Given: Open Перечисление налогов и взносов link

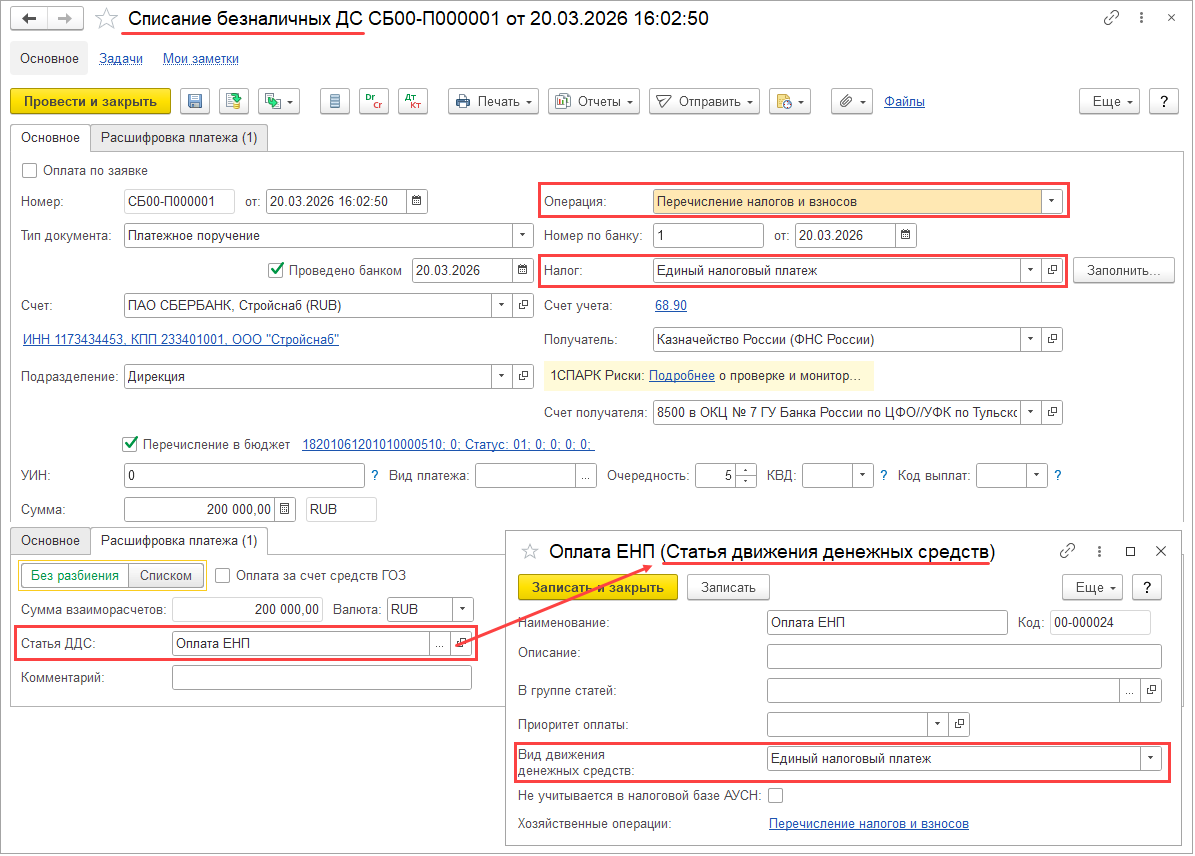Looking at the screenshot, I should point(868,823).
